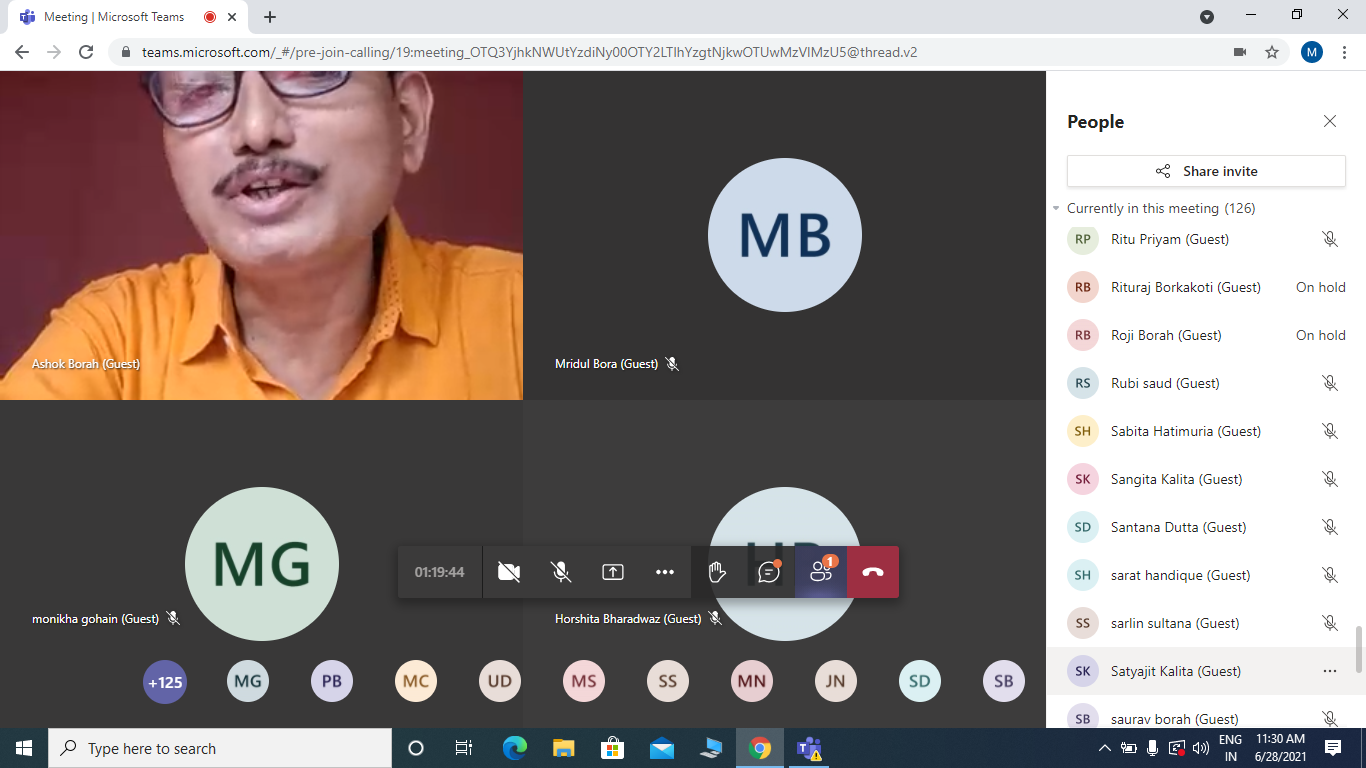Show the meeting chat conversation
The height and width of the screenshot is (768, 1366).
(769, 572)
